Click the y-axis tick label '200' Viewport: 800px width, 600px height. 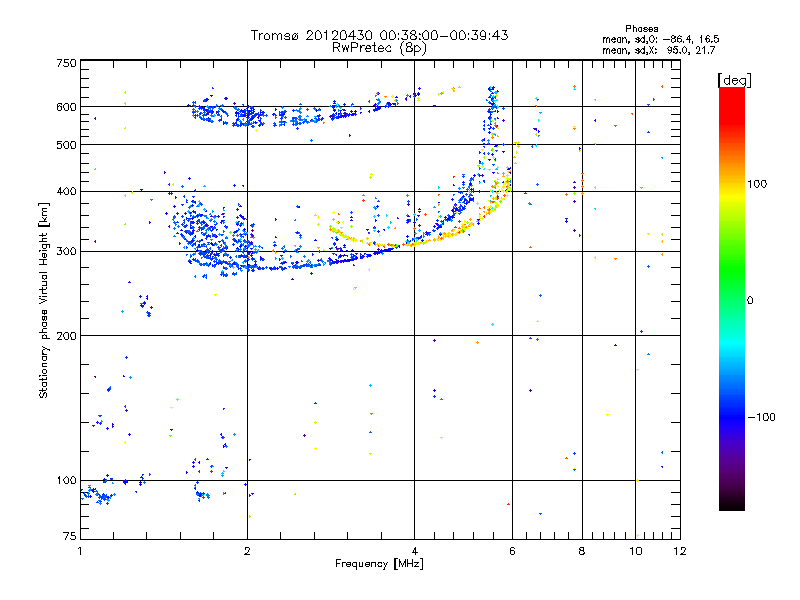click(67, 336)
